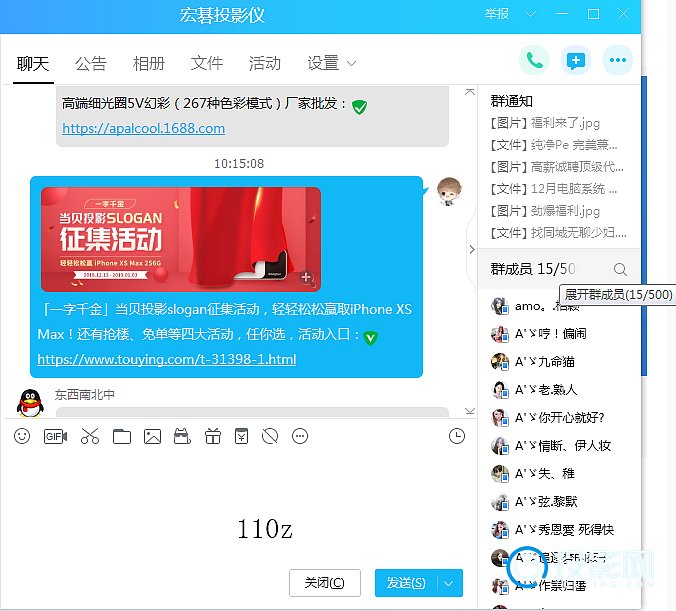The height and width of the screenshot is (611, 676).
Task: Open the 相册 tab
Action: coord(149,64)
